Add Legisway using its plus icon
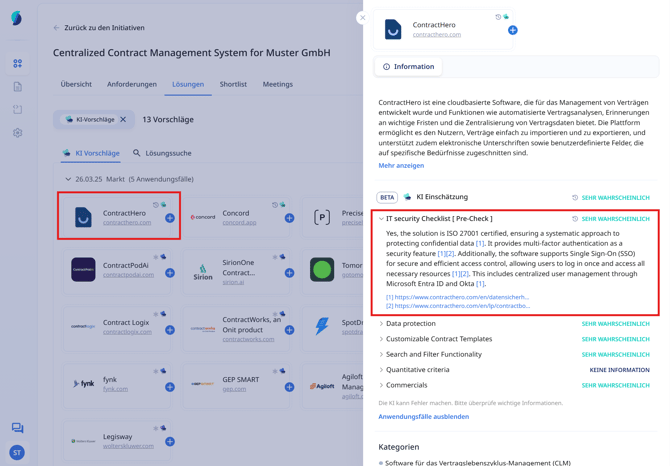Image resolution: width=670 pixels, height=466 pixels. [x=170, y=441]
